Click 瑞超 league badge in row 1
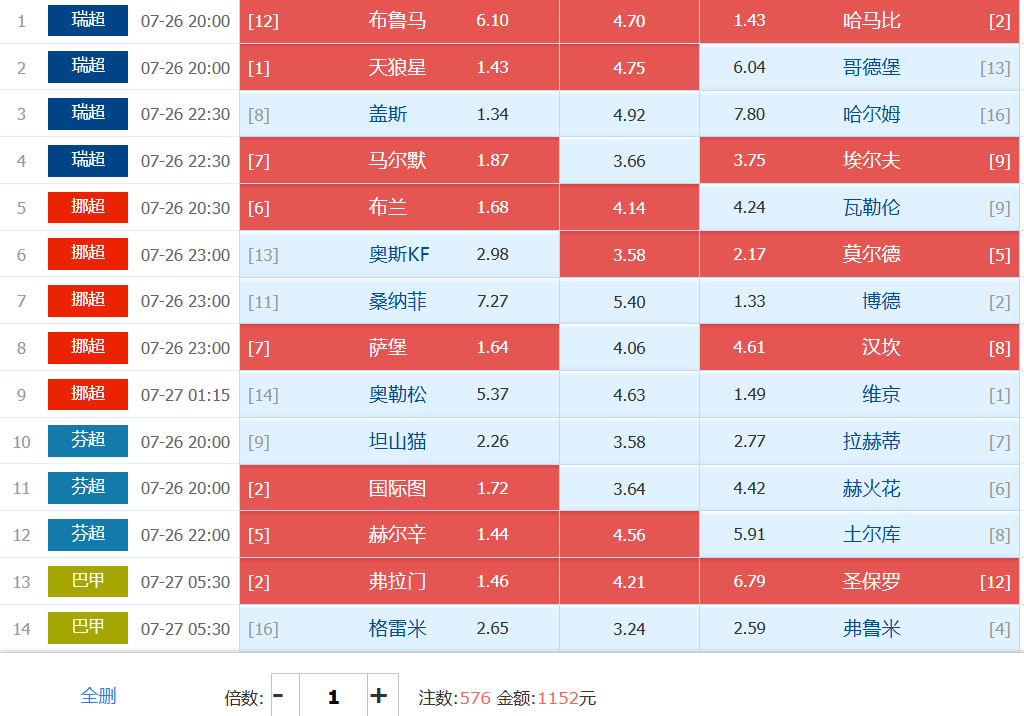Image resolution: width=1024 pixels, height=716 pixels. click(x=88, y=20)
